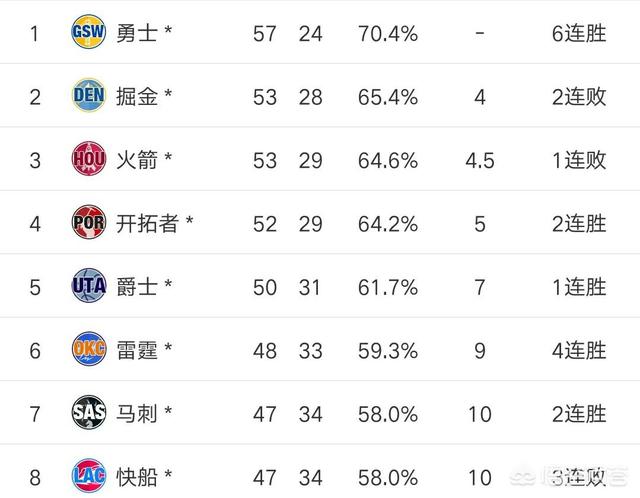The width and height of the screenshot is (640, 498).
Task: Select the 开拓者 team name
Action: [x=147, y=223]
